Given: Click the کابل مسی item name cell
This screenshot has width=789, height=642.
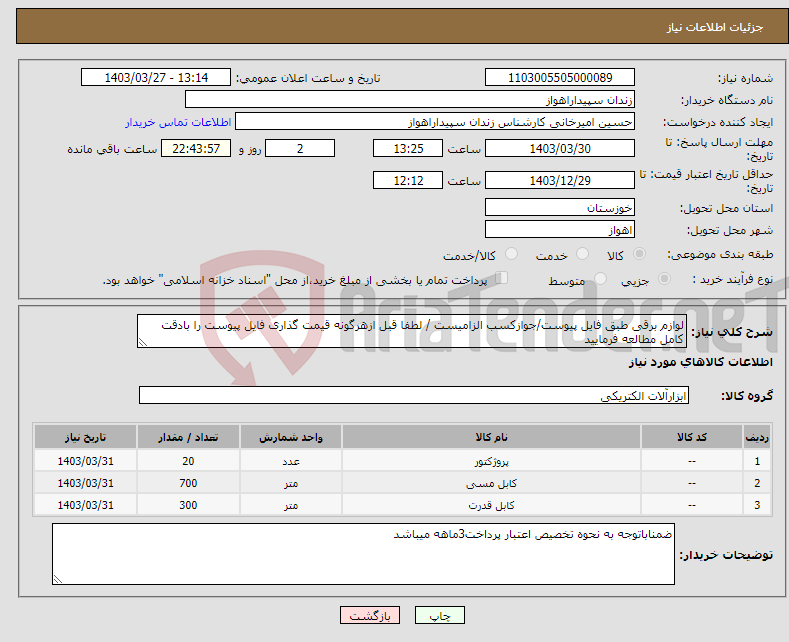Looking at the screenshot, I should [491, 483].
